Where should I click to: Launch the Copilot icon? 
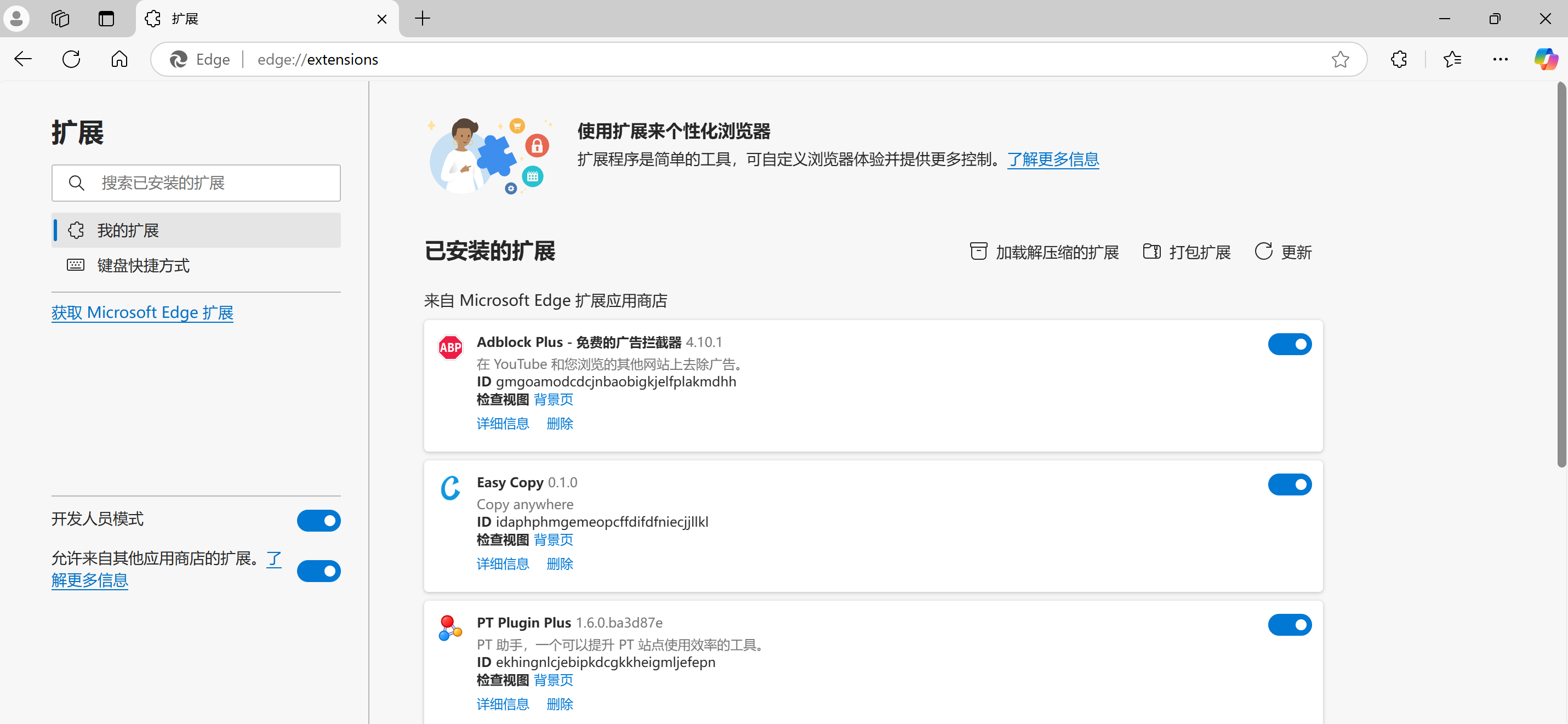point(1546,59)
